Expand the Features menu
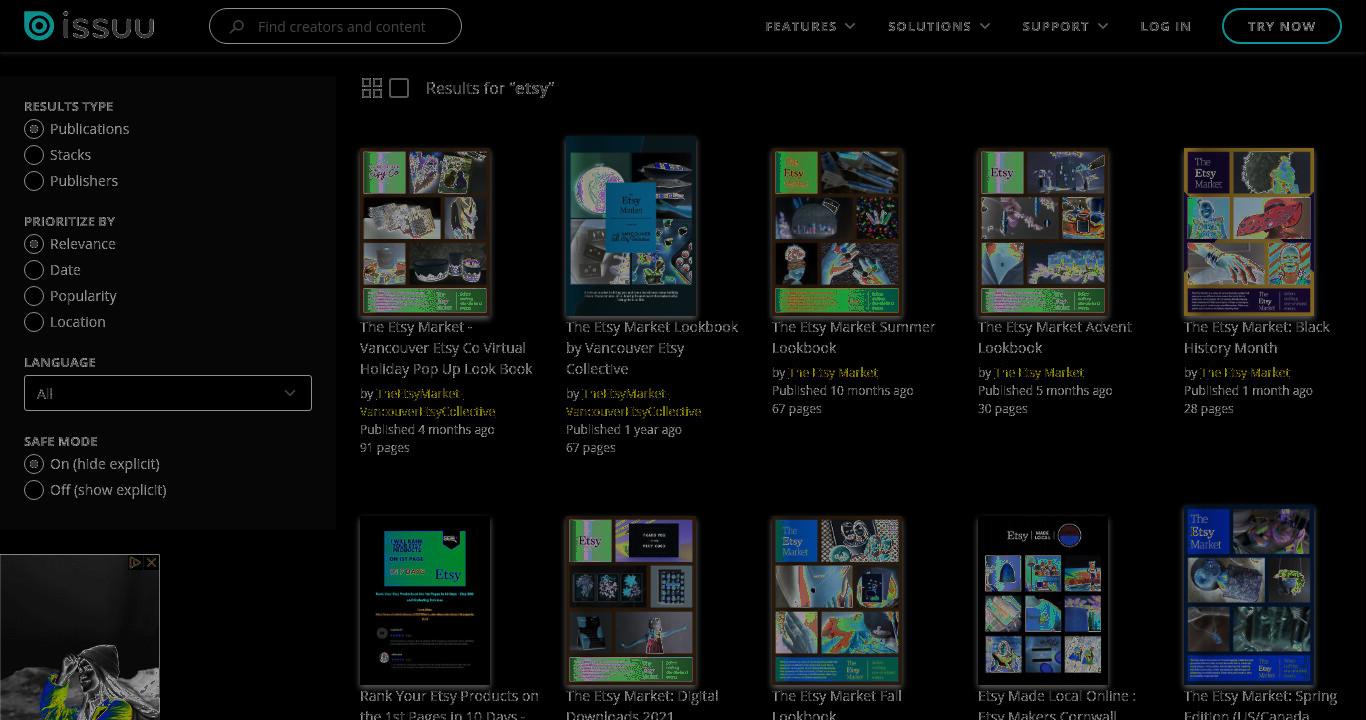 (810, 26)
